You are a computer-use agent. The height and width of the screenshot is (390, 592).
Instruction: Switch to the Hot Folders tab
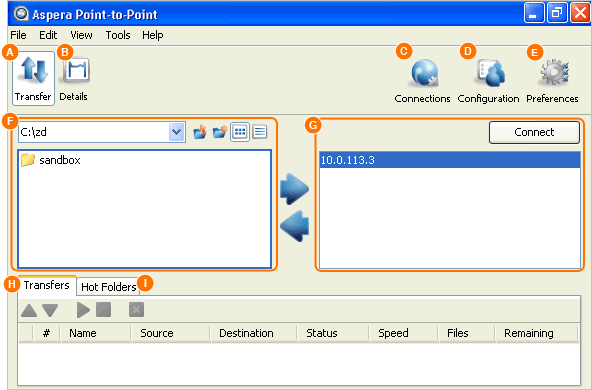pos(109,287)
